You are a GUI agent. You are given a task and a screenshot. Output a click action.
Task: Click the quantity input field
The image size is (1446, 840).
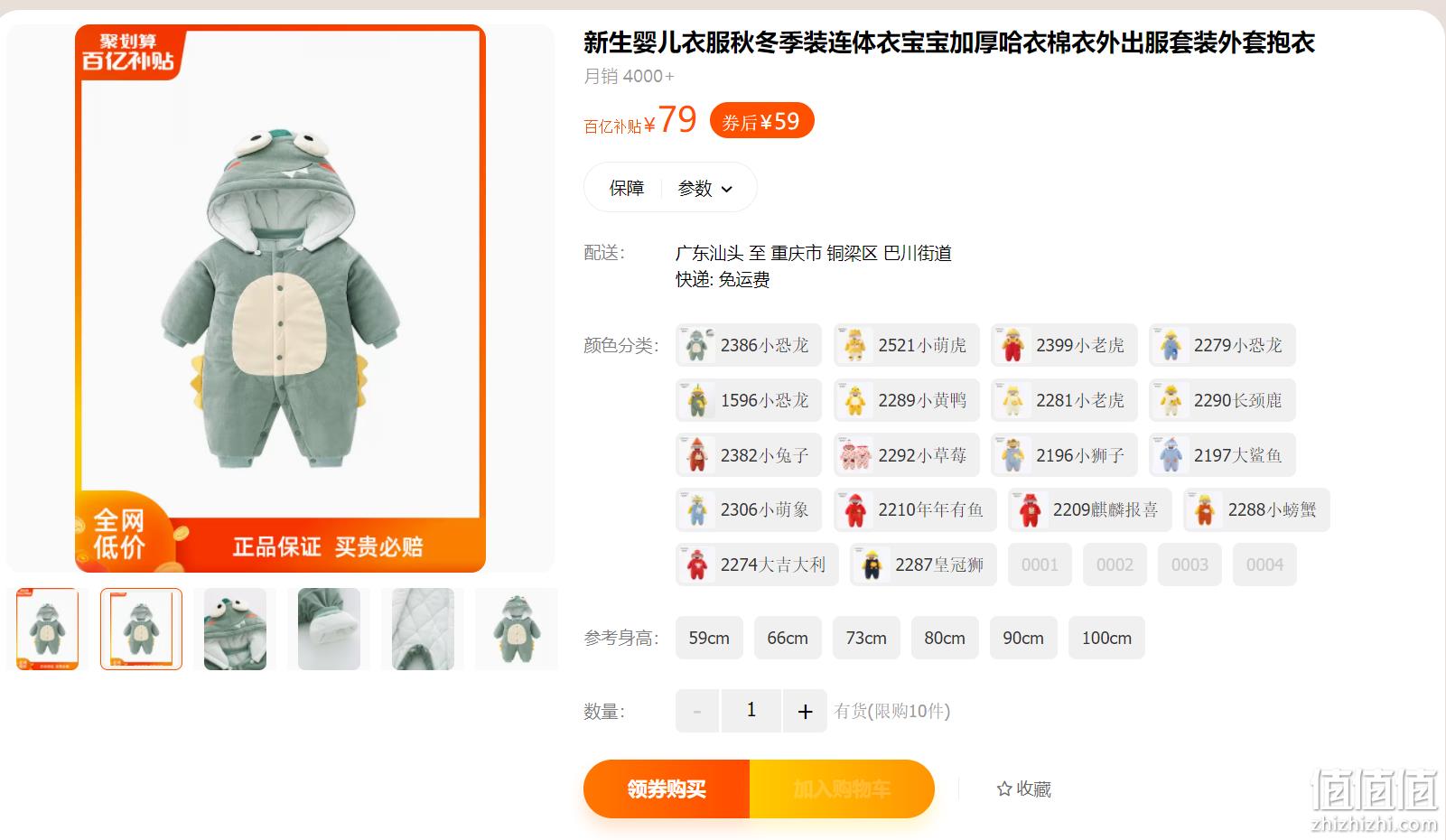pyautogui.click(x=751, y=711)
